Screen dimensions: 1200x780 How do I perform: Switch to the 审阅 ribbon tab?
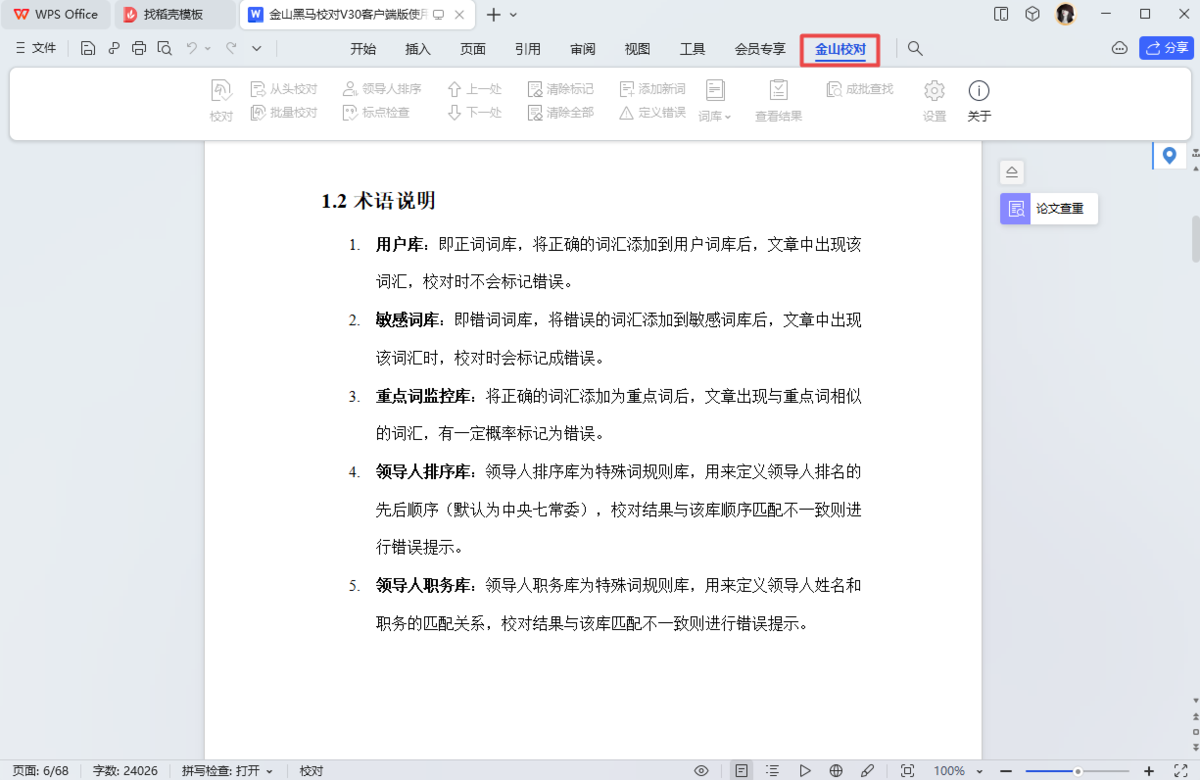pyautogui.click(x=583, y=48)
